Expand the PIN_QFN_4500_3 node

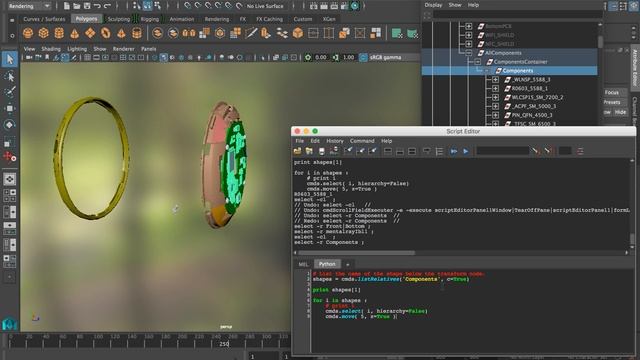[x=495, y=115]
